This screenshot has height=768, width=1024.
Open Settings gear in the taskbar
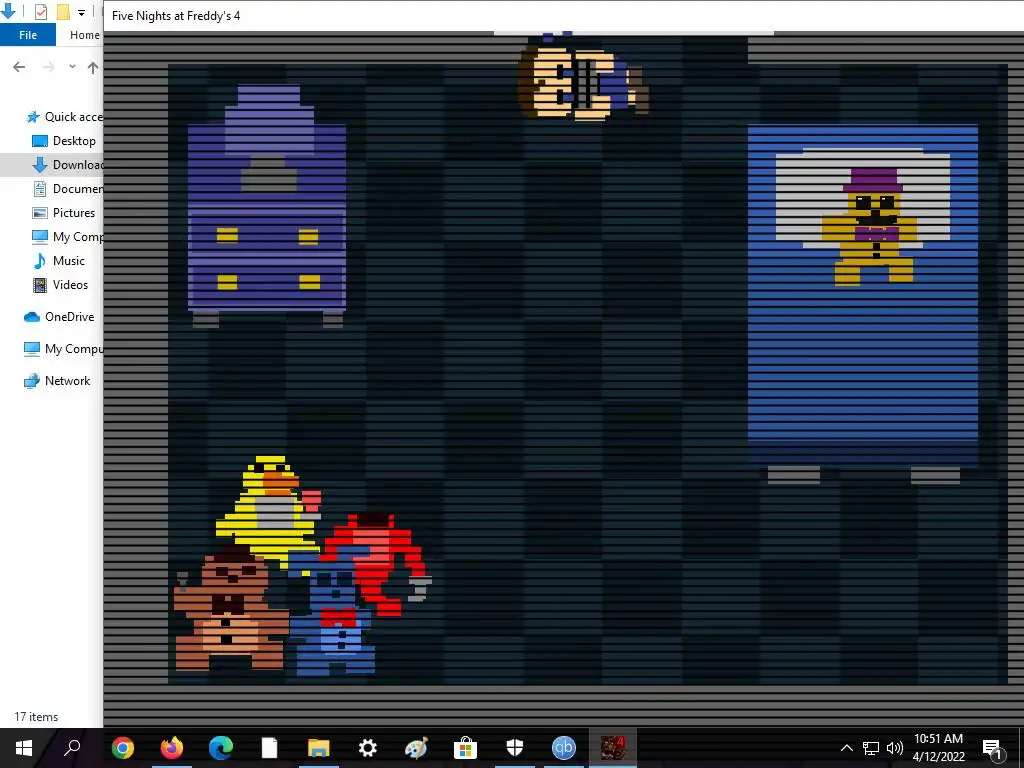pyautogui.click(x=368, y=747)
